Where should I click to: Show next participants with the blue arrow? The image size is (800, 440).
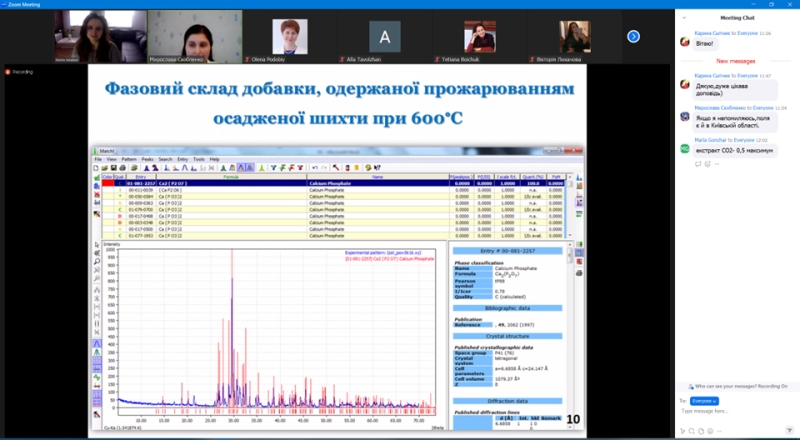(633, 36)
